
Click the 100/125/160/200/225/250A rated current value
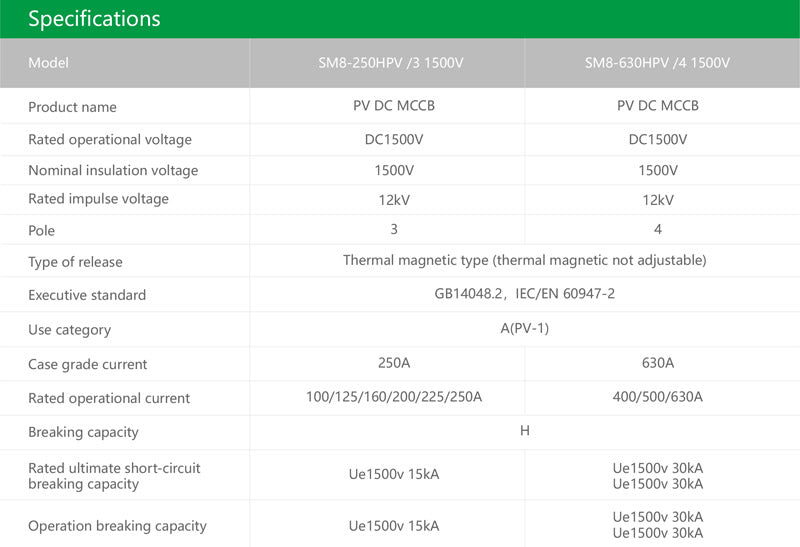point(393,397)
